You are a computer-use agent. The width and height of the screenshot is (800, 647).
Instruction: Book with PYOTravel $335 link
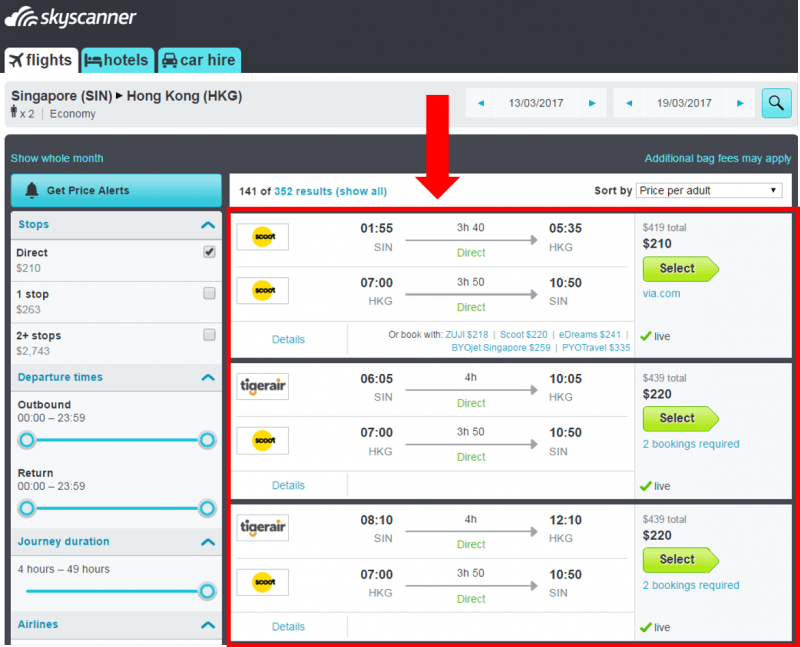596,347
